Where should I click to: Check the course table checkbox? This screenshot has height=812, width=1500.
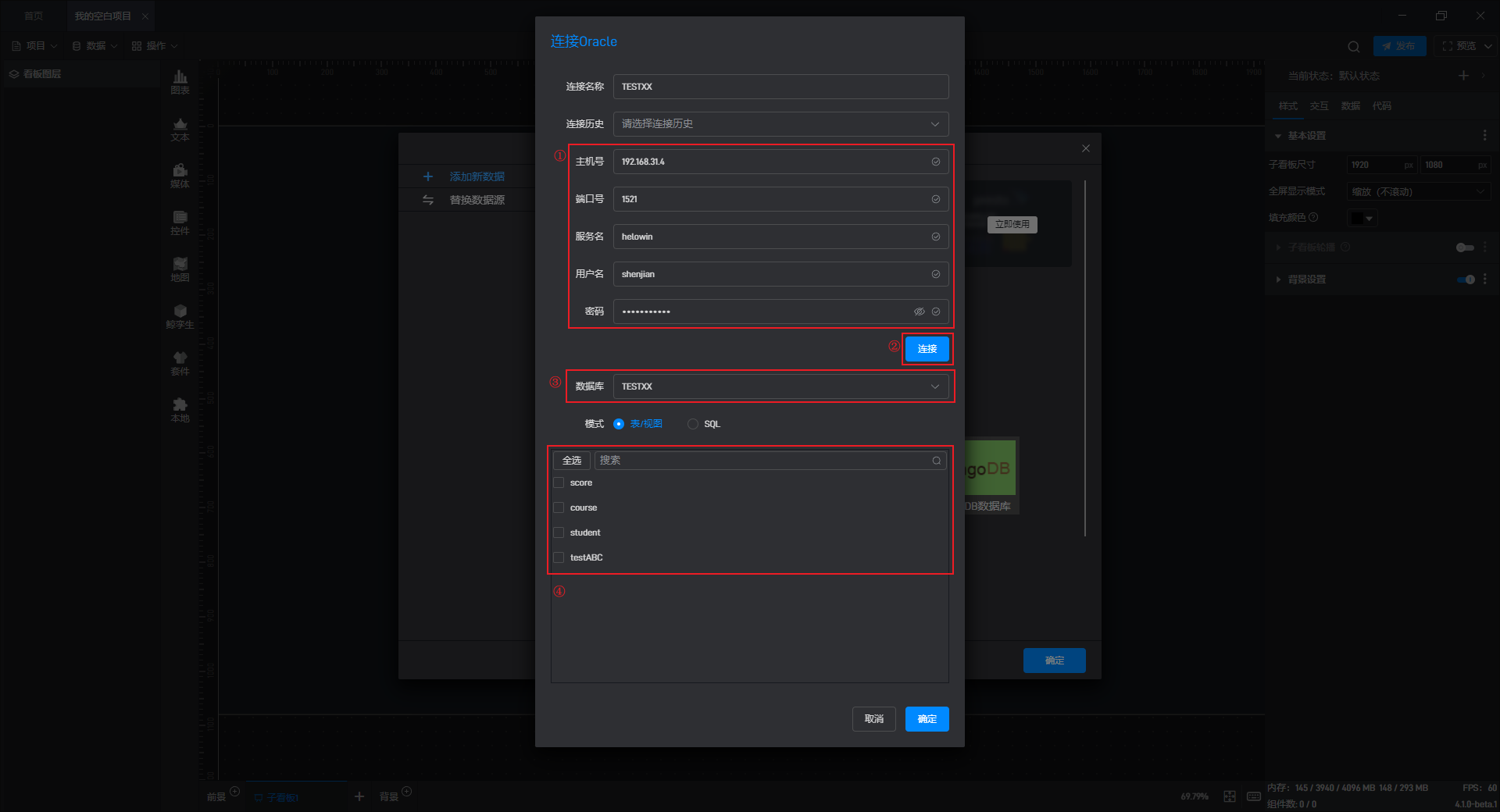point(559,507)
